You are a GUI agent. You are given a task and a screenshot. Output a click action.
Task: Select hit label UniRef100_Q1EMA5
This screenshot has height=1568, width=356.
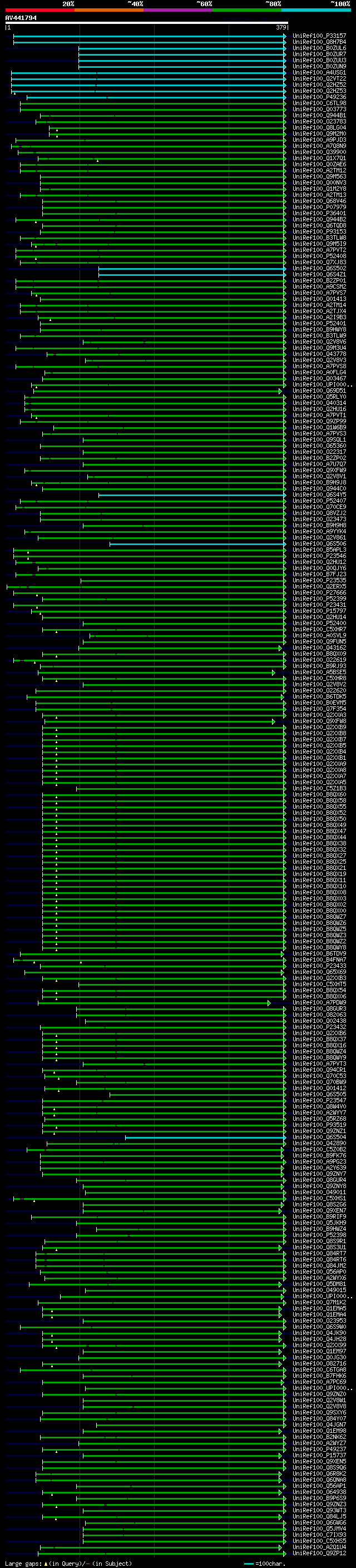319,1309
